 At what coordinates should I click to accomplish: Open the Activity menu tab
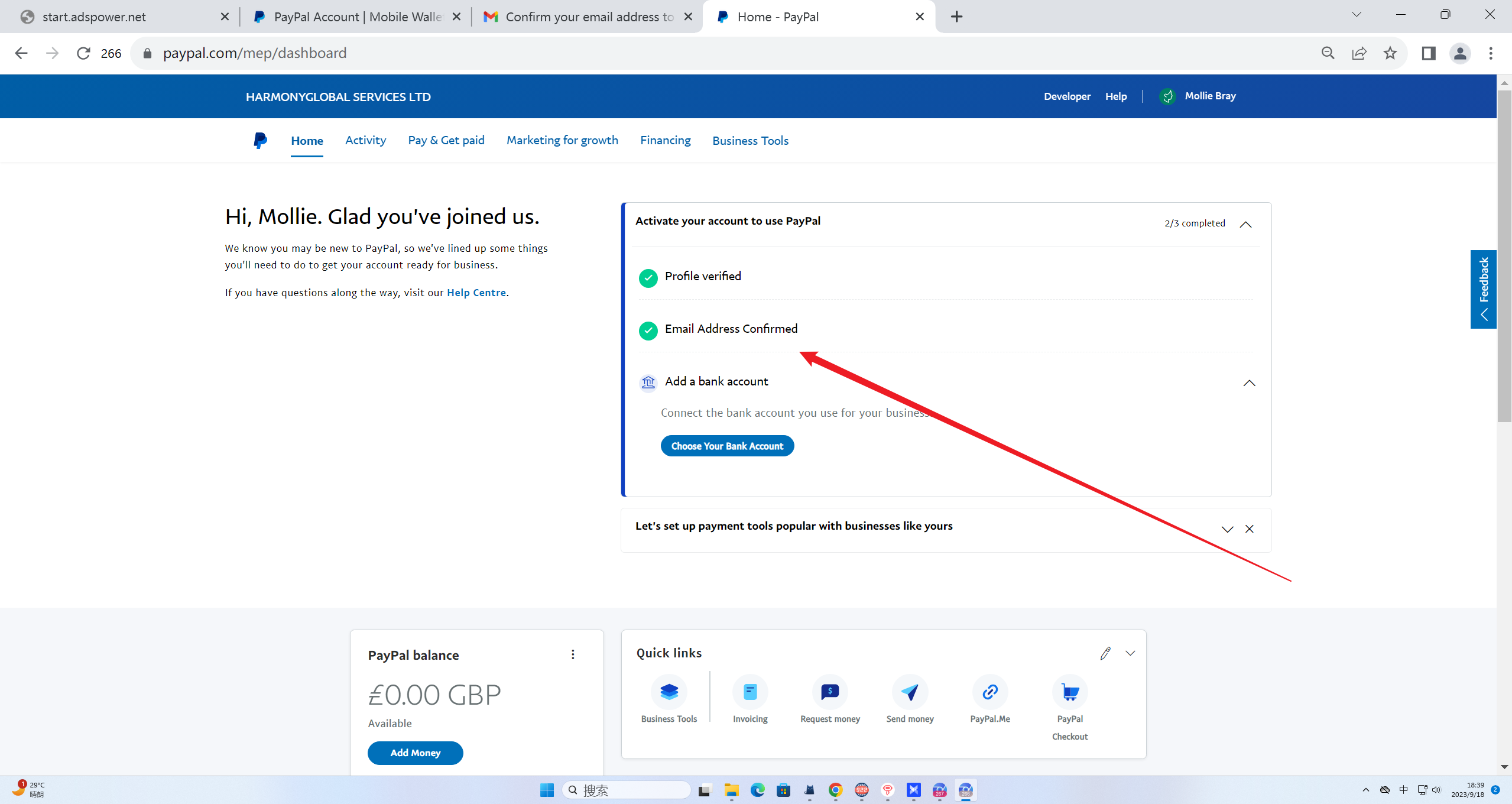point(365,140)
